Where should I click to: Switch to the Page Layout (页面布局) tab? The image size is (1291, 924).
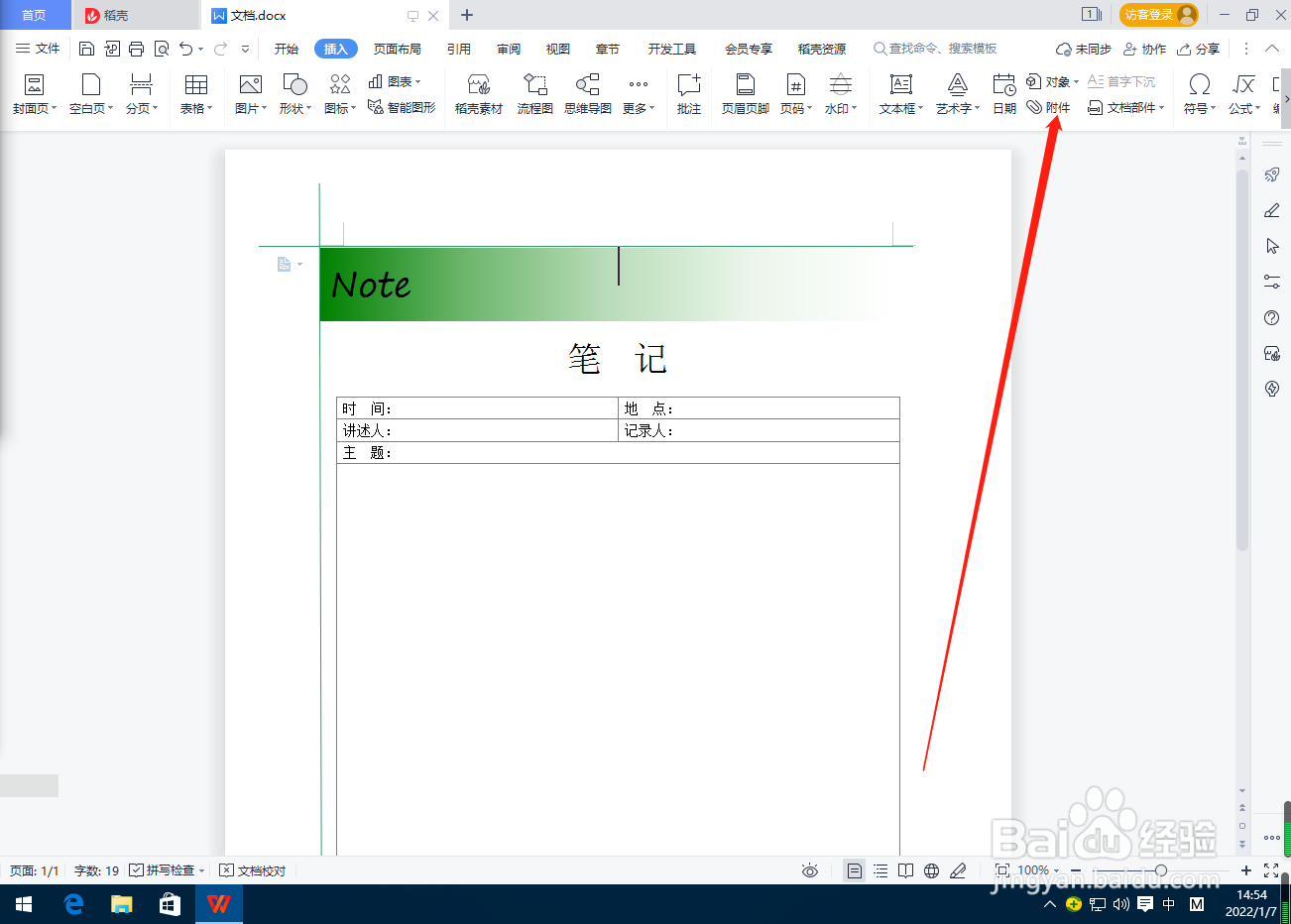click(x=398, y=49)
